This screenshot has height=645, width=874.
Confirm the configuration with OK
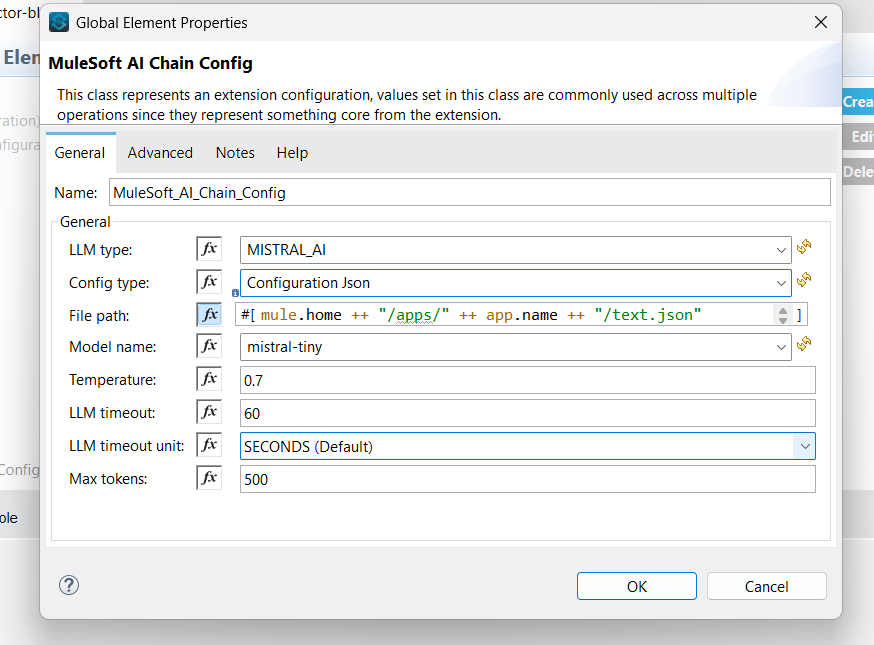[637, 586]
